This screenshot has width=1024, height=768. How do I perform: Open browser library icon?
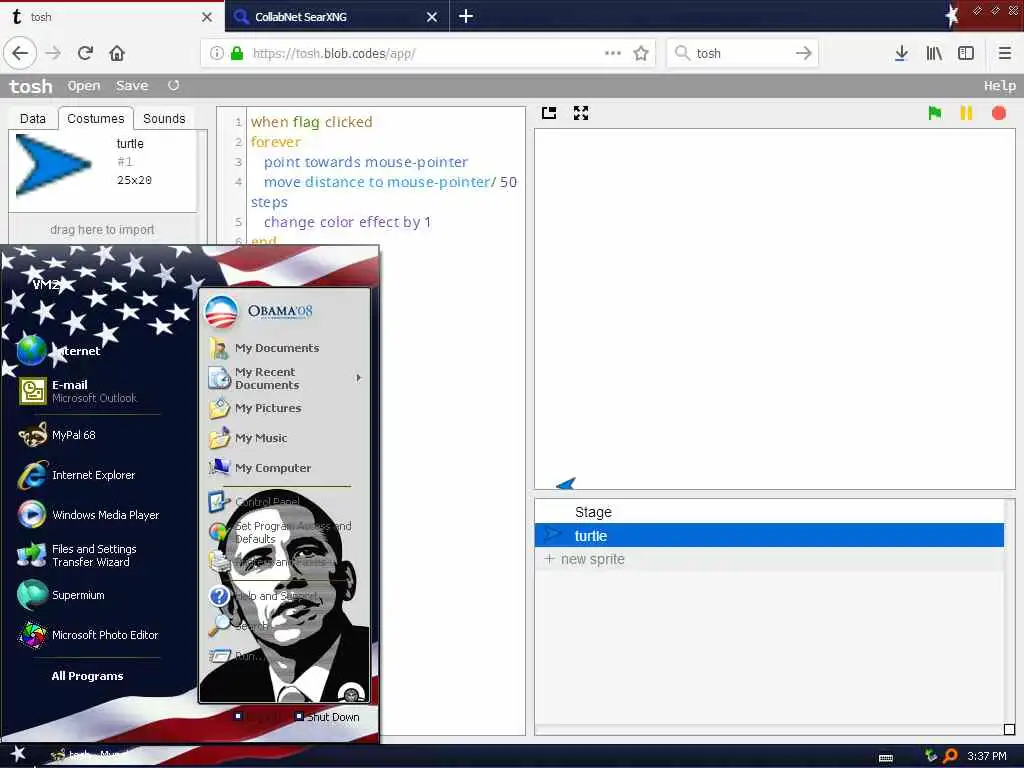pyautogui.click(x=934, y=53)
